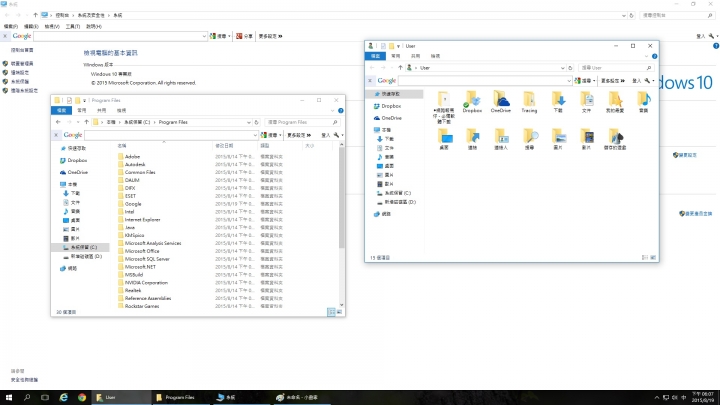Click sign-in button on Program Files Google toolbar

point(326,135)
